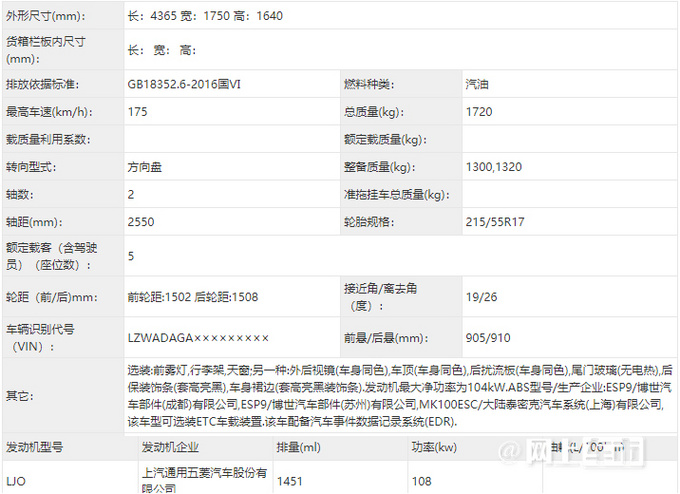Click the 轮距(前/后)mm label
Screen dimensions: 680x494
click(52, 297)
